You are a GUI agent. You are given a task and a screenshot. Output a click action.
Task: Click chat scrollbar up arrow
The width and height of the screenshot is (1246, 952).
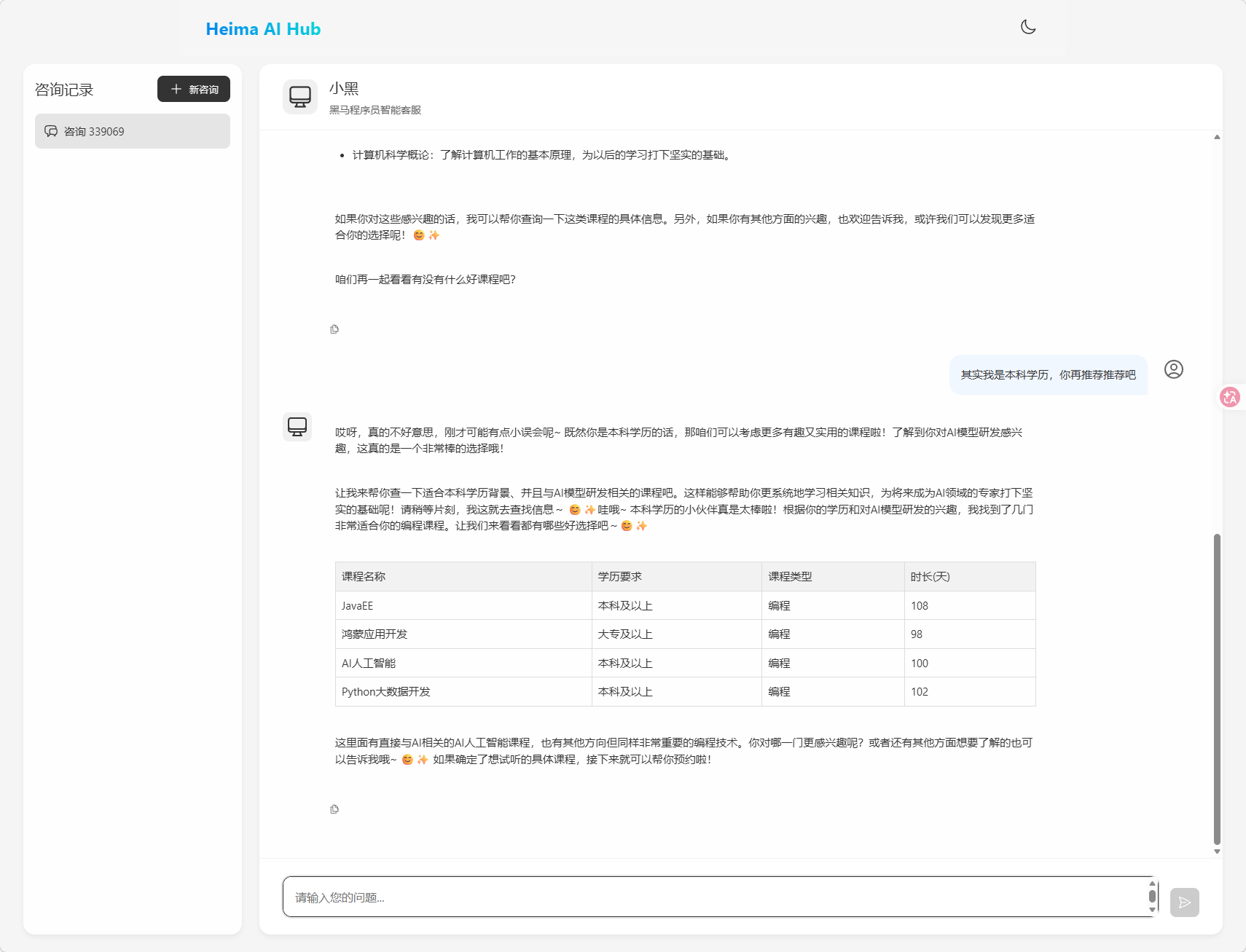point(1217,137)
